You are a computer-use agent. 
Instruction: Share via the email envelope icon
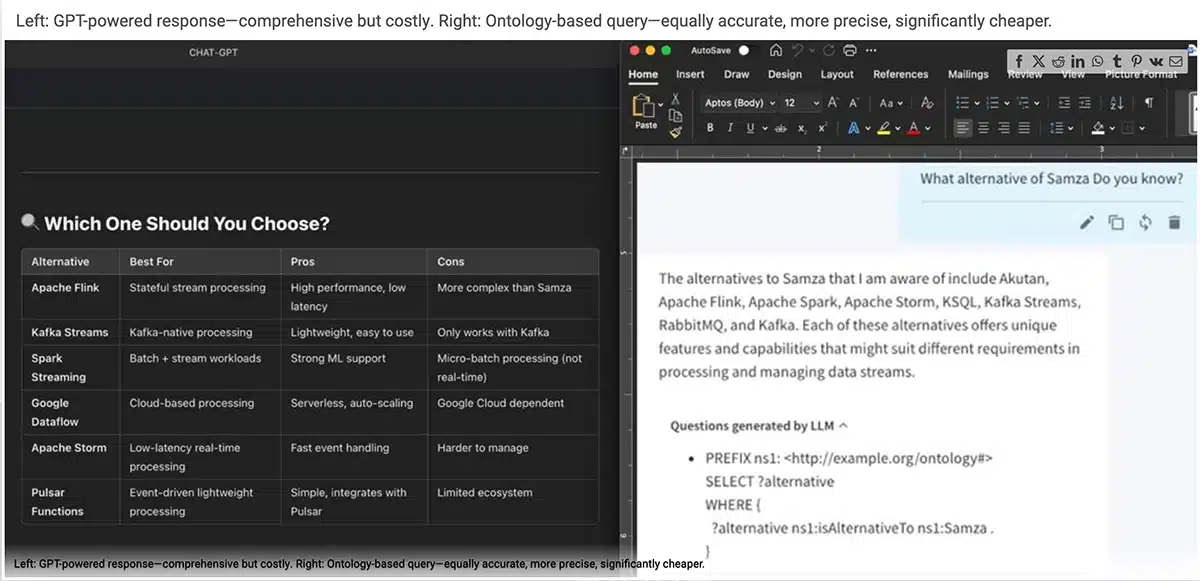[1175, 62]
